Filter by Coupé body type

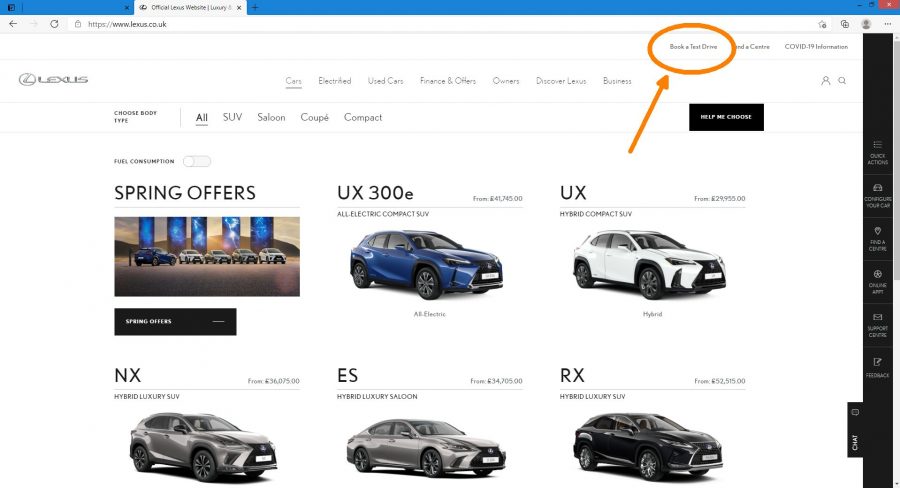[x=315, y=117]
